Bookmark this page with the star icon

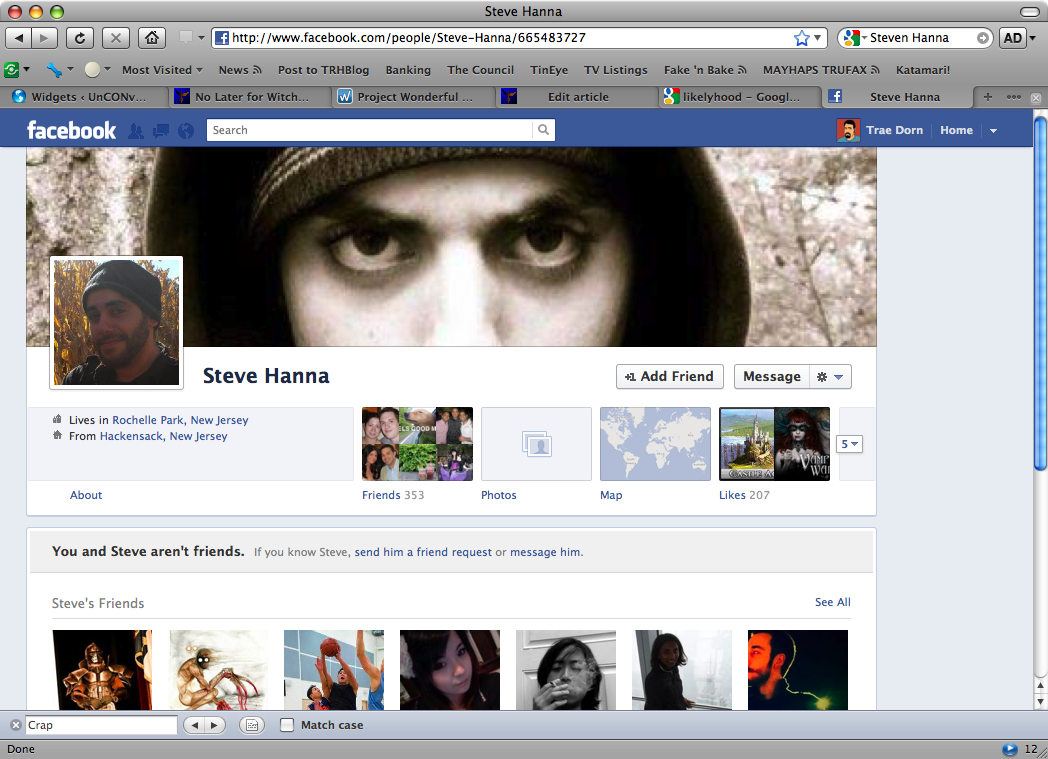click(x=801, y=38)
